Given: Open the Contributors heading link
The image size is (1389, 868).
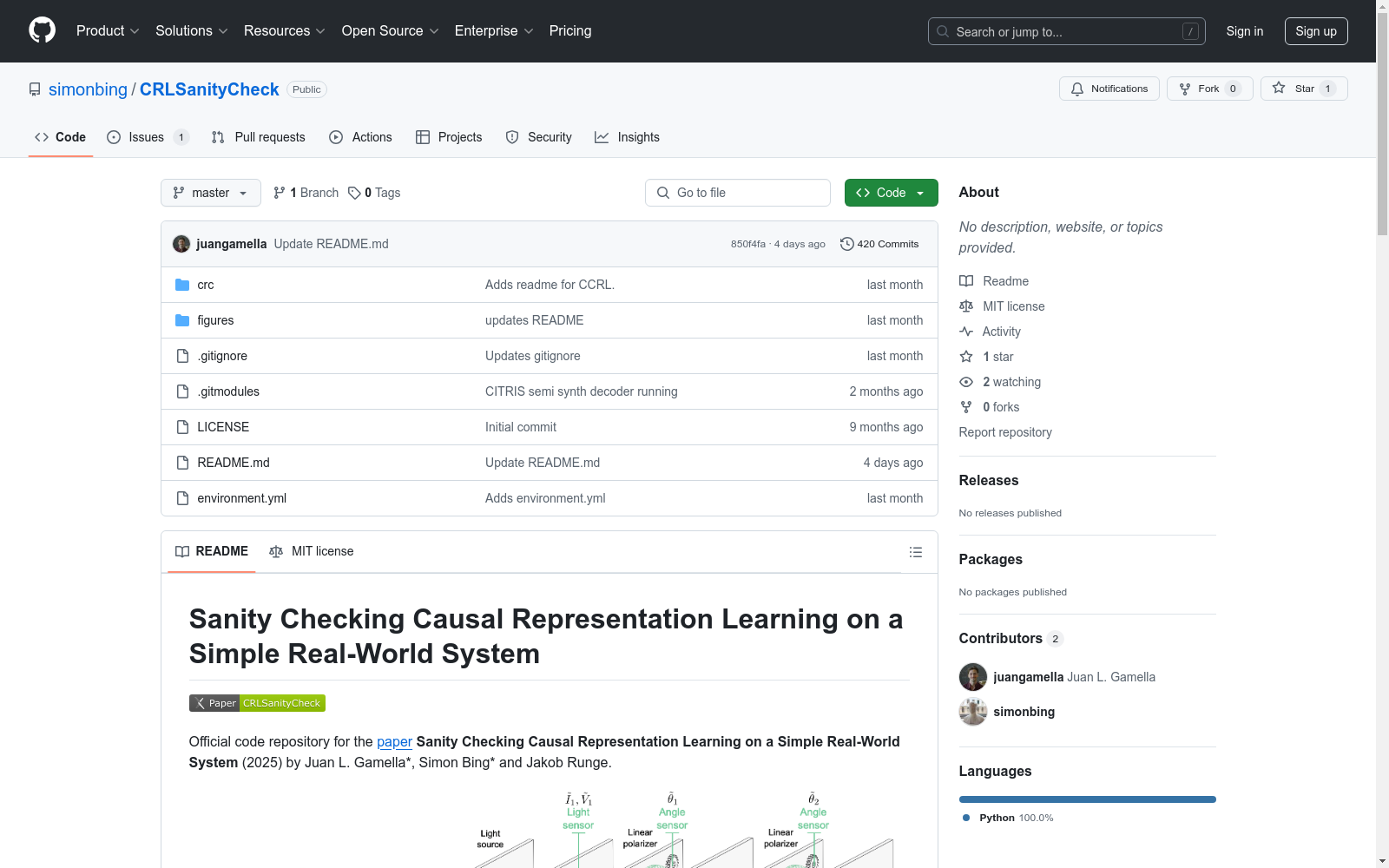Looking at the screenshot, I should (x=1010, y=638).
